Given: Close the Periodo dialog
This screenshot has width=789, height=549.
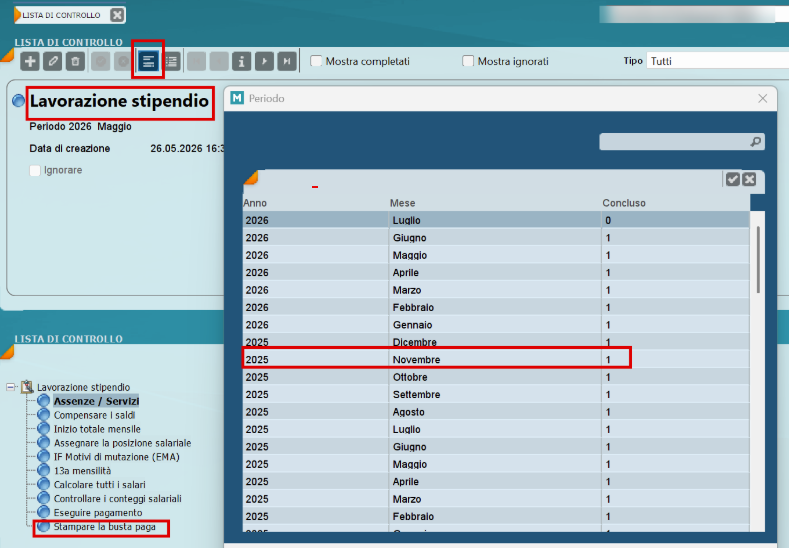Looking at the screenshot, I should click(x=763, y=99).
